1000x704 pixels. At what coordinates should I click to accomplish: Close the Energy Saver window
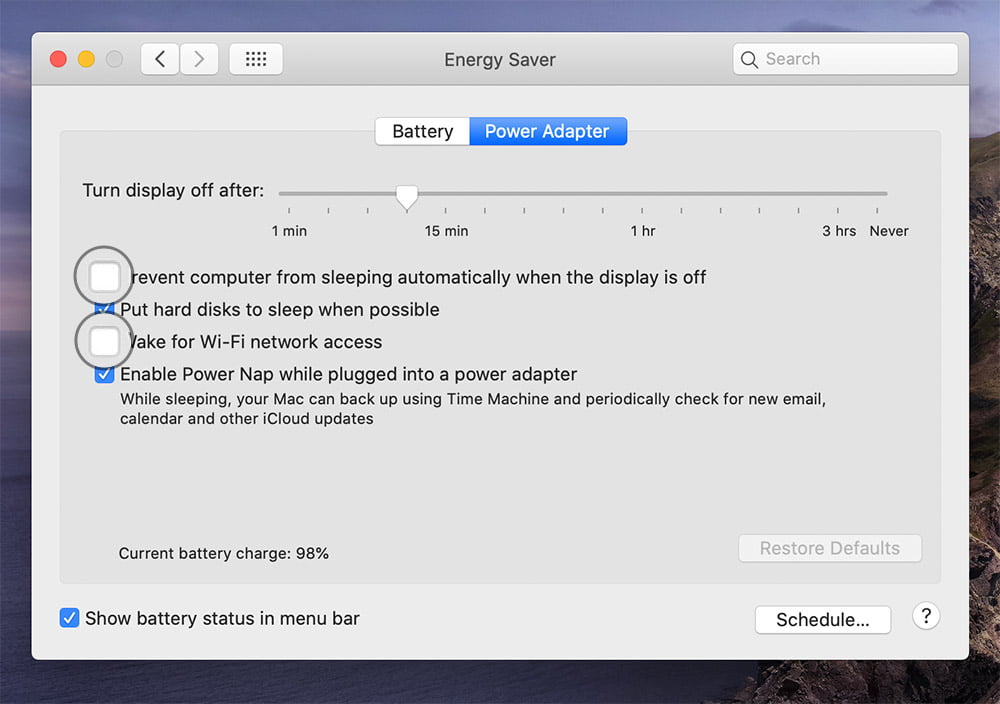coord(58,59)
